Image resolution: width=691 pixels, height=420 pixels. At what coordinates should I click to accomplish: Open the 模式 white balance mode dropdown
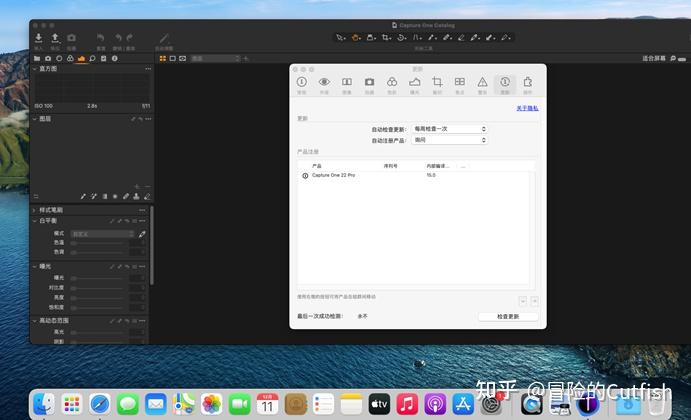(102, 234)
